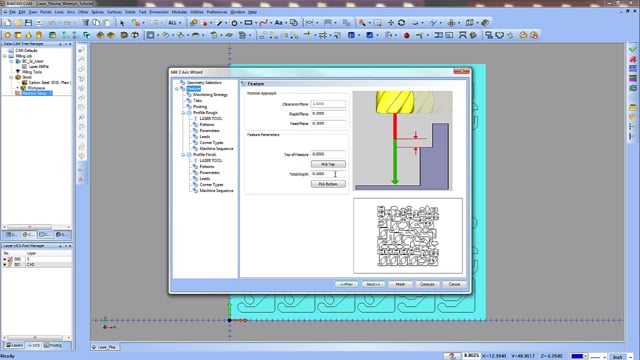
Task: Open the Modules menu
Action: pyautogui.click(x=179, y=12)
